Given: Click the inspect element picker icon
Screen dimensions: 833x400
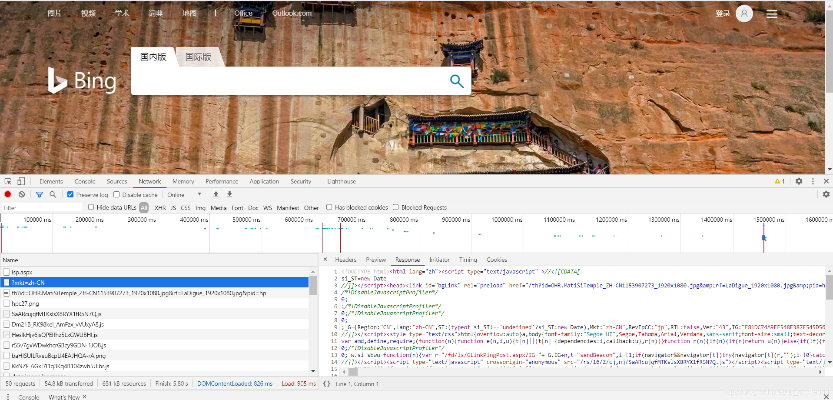Looking at the screenshot, I should coord(9,181).
